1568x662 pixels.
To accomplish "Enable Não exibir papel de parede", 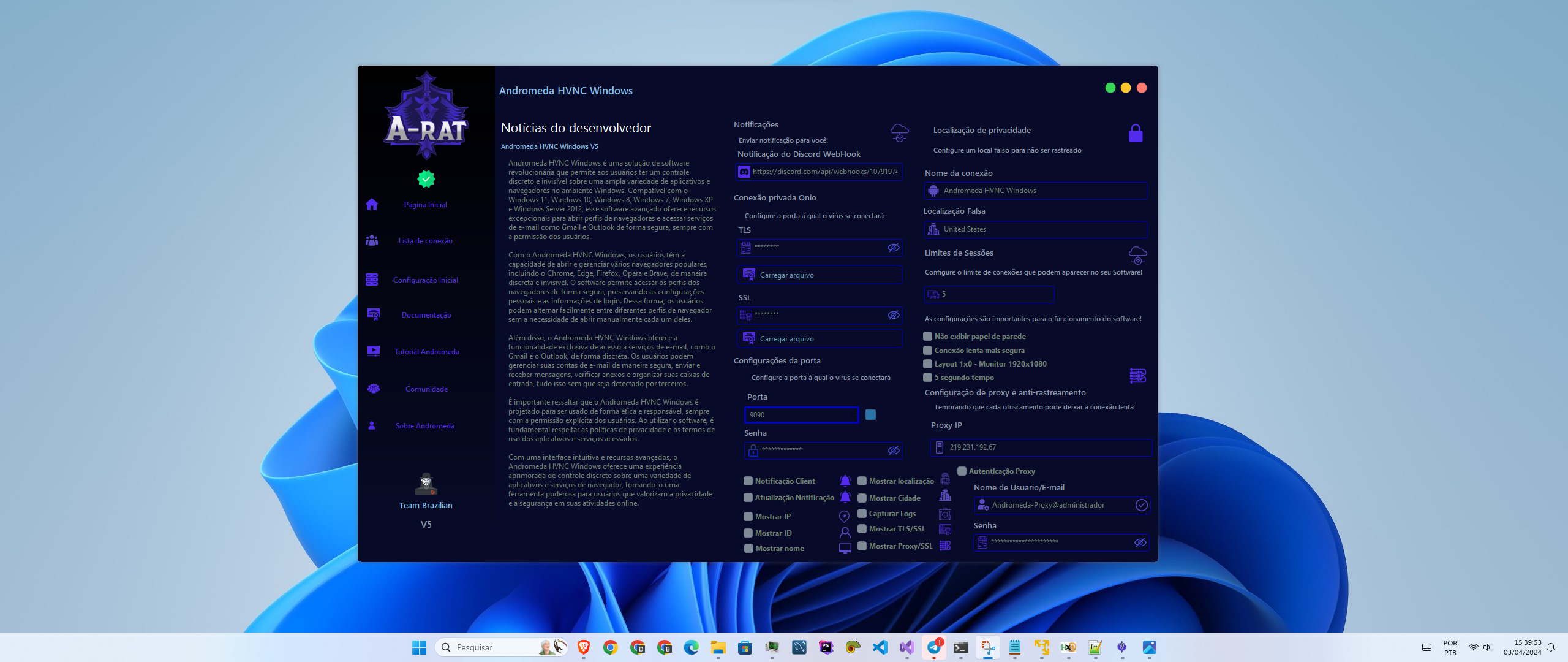I will tap(927, 336).
